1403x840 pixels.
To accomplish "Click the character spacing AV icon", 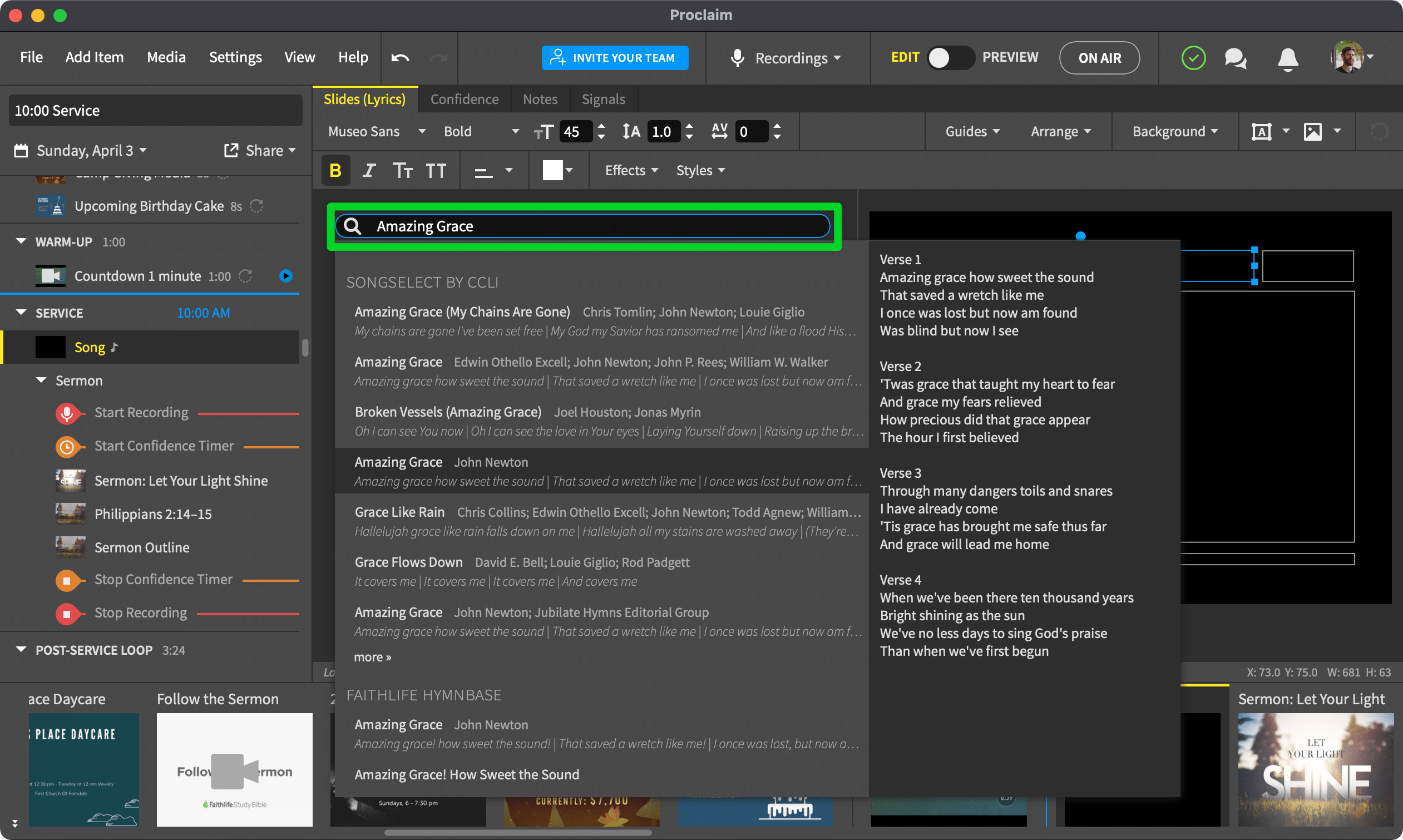I will pyautogui.click(x=719, y=131).
